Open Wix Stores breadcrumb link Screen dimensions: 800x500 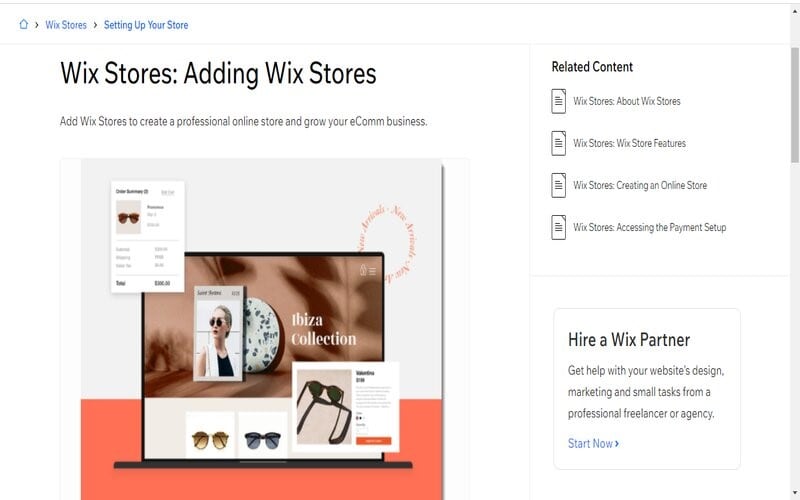pos(66,24)
